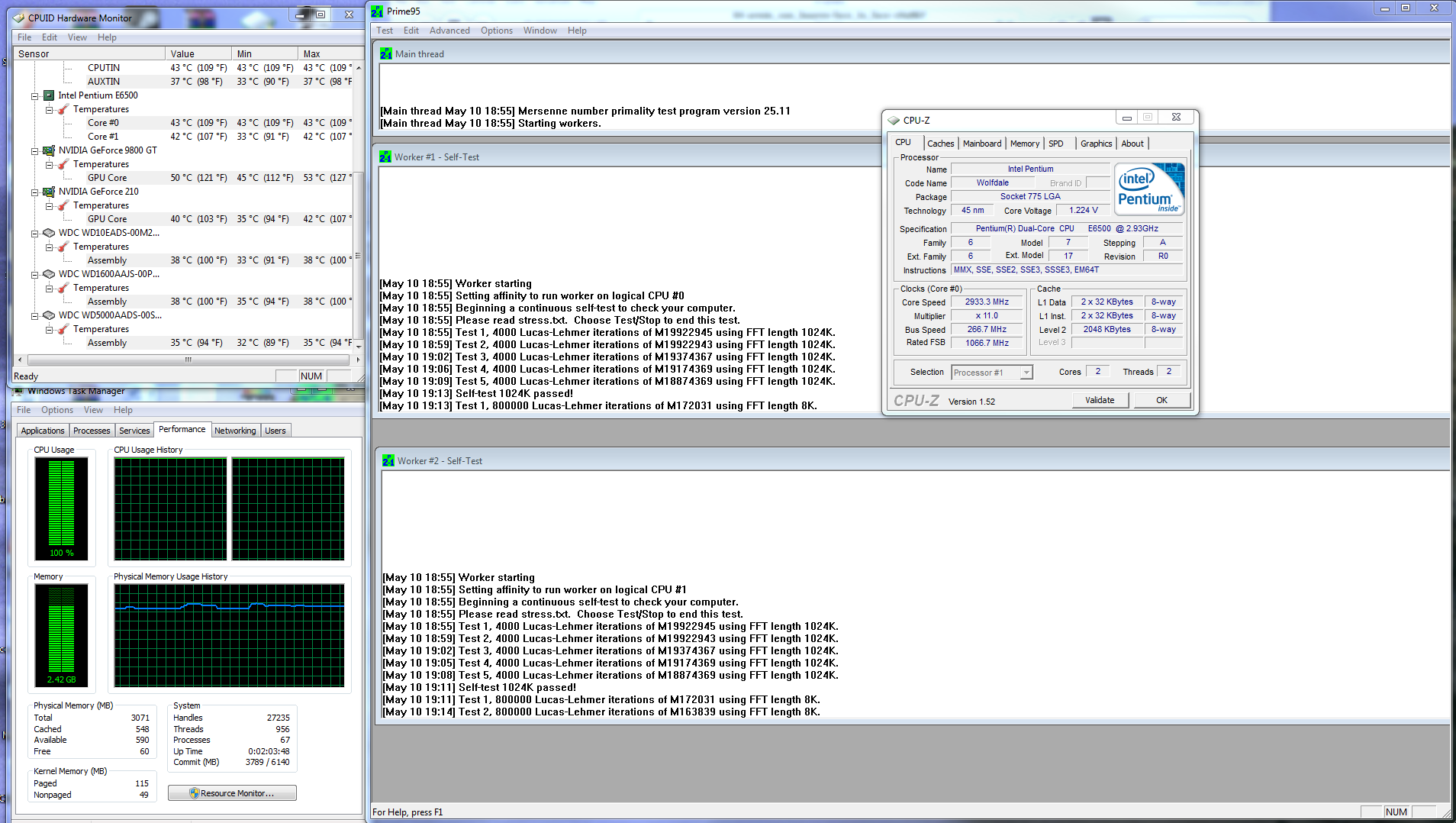
Task: Collapse the Intel Pentium E6500 node
Action: pyautogui.click(x=34, y=96)
